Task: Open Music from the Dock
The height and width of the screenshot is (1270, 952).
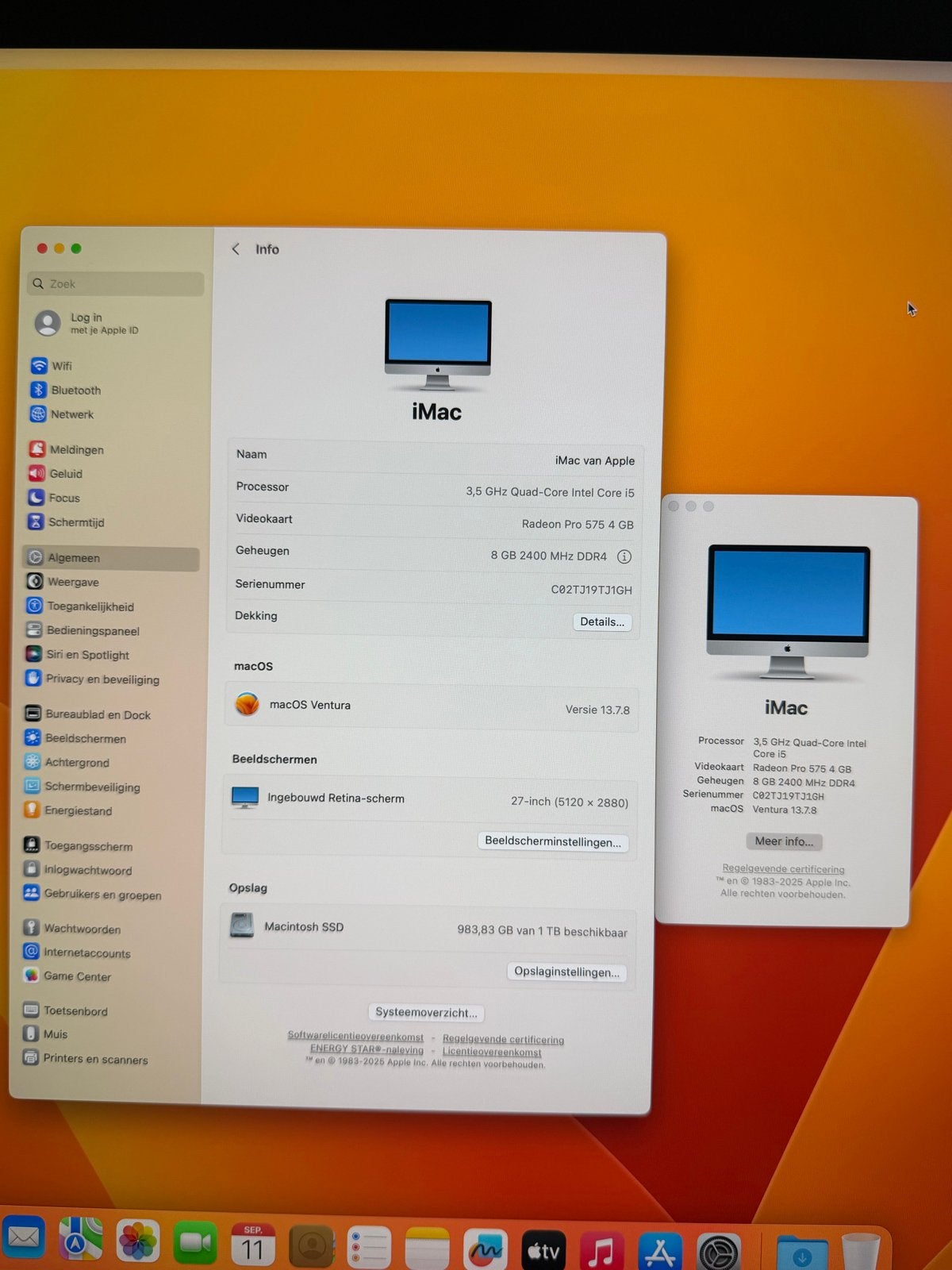Action: point(601,1252)
